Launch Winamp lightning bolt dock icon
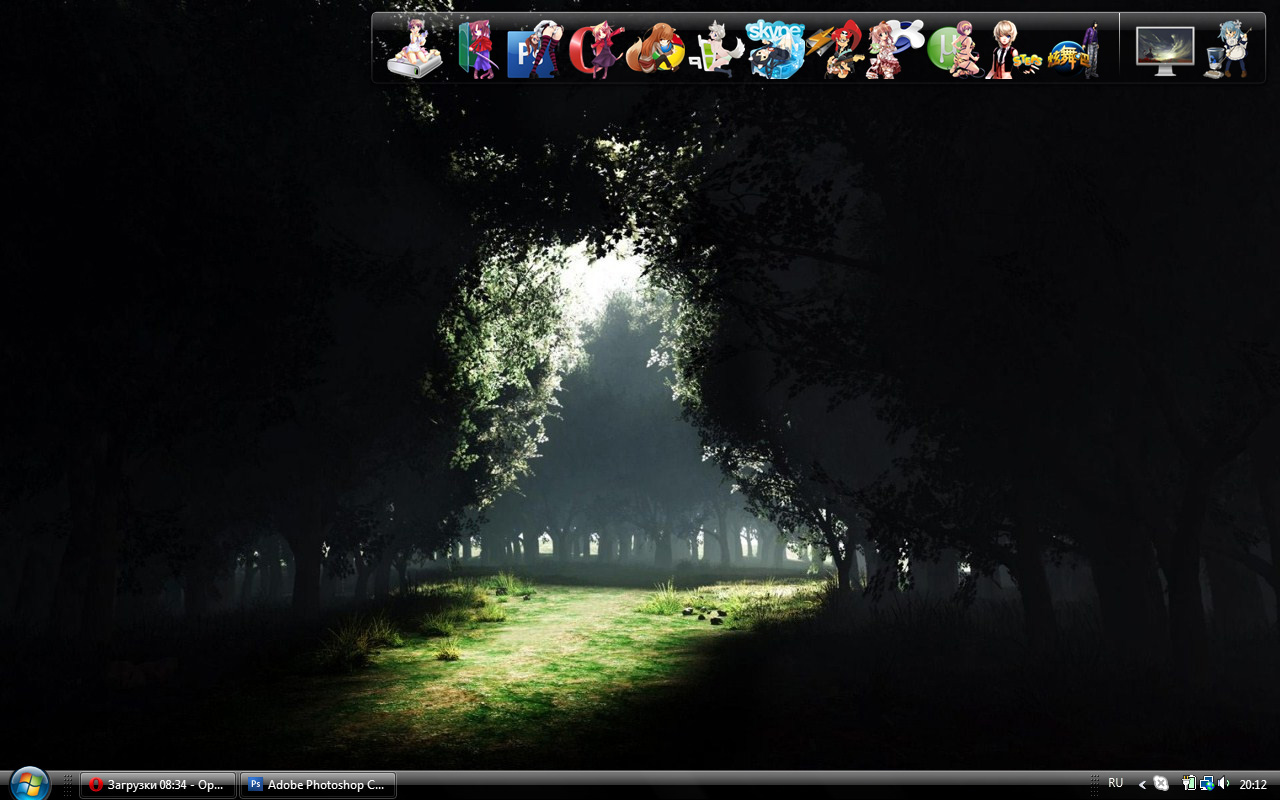 835,49
